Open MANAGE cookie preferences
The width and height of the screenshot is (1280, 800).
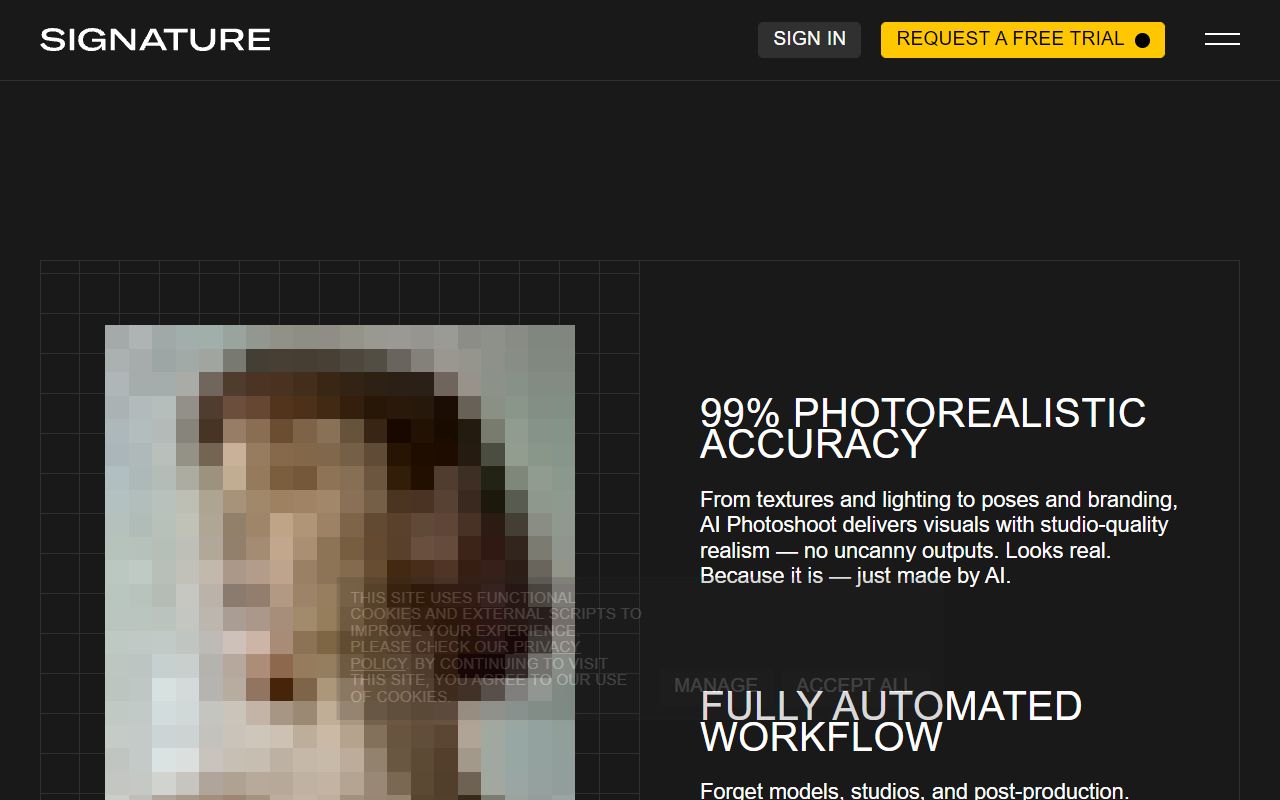coord(715,685)
